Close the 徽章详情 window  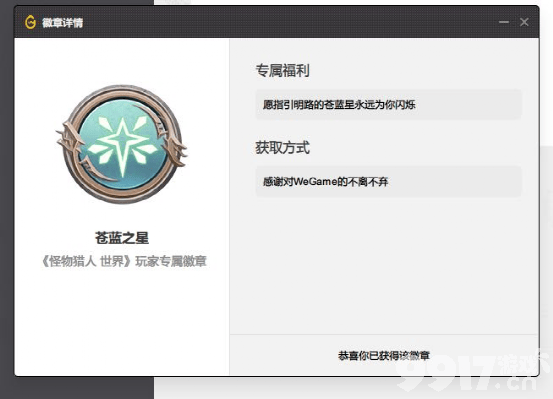(x=524, y=22)
